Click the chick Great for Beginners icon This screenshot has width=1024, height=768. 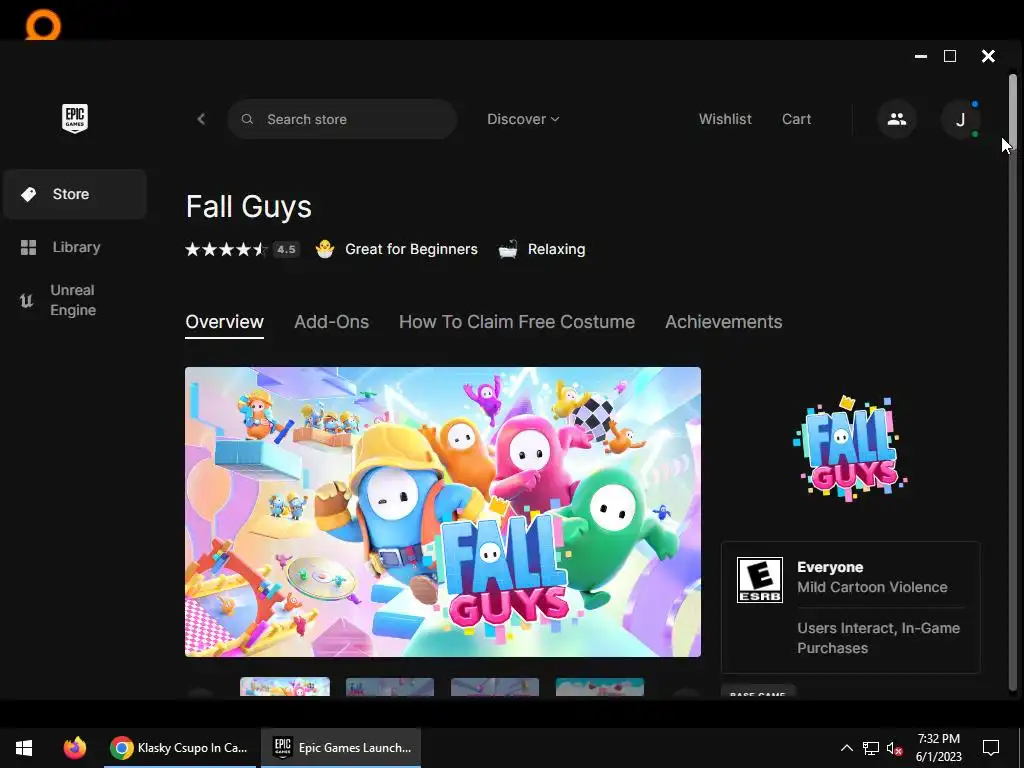[325, 249]
